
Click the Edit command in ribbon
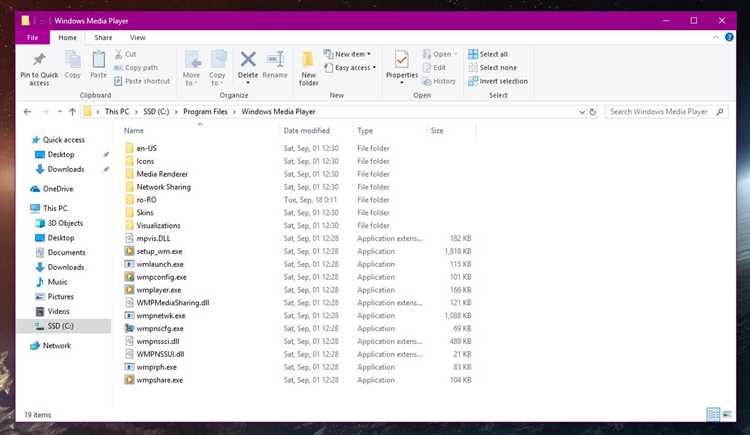[x=434, y=67]
